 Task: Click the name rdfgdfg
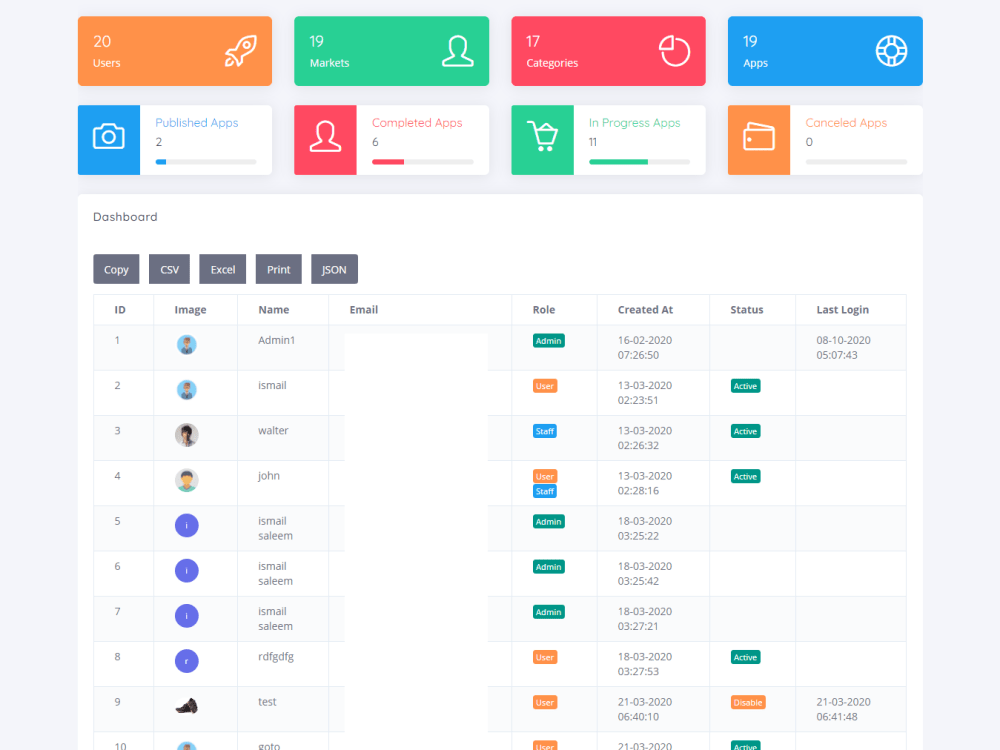(276, 657)
